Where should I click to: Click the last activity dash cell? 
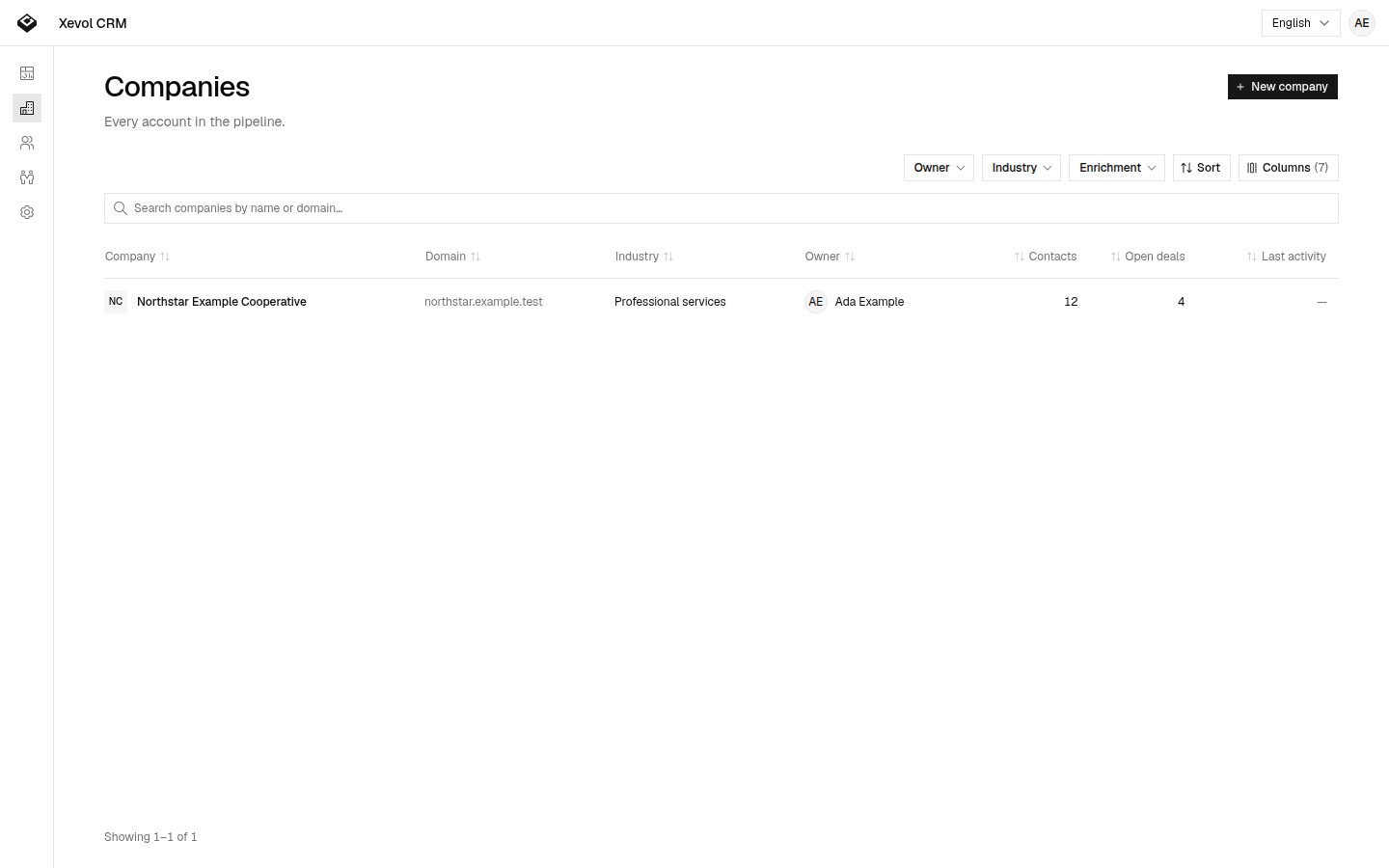pyautogui.click(x=1321, y=302)
